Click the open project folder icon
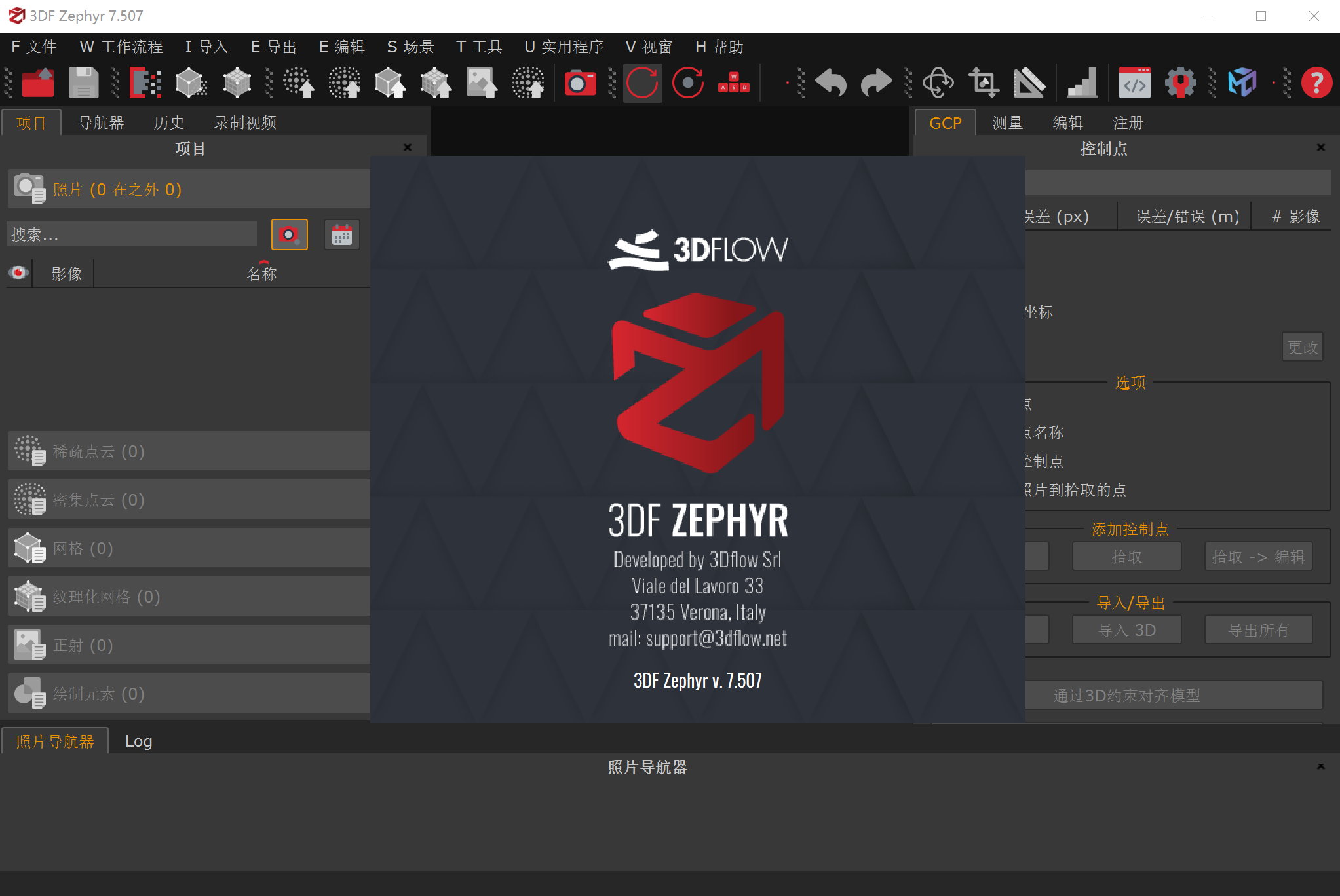Screen dimensions: 1340x896 (x=38, y=83)
